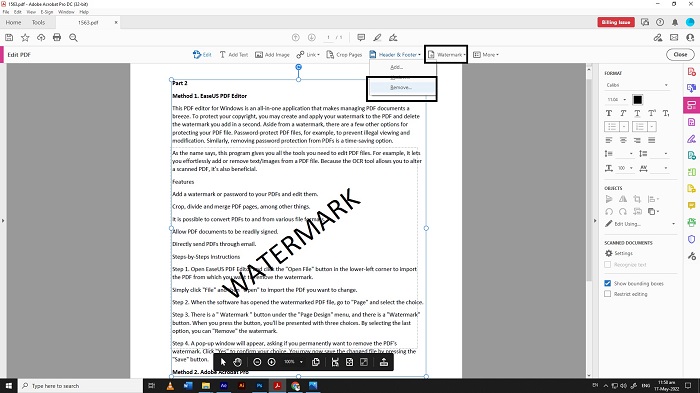Toggle Recognize text checkbox
Screen dimensions: 700x393
point(608,265)
